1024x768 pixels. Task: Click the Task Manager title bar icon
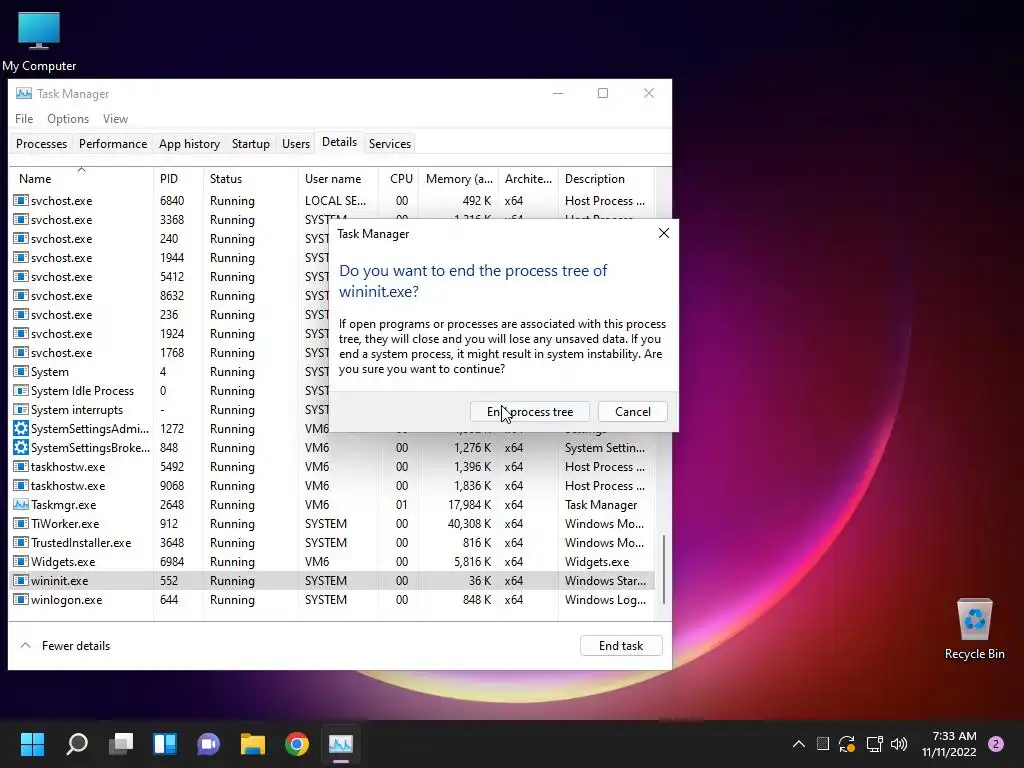pos(24,93)
